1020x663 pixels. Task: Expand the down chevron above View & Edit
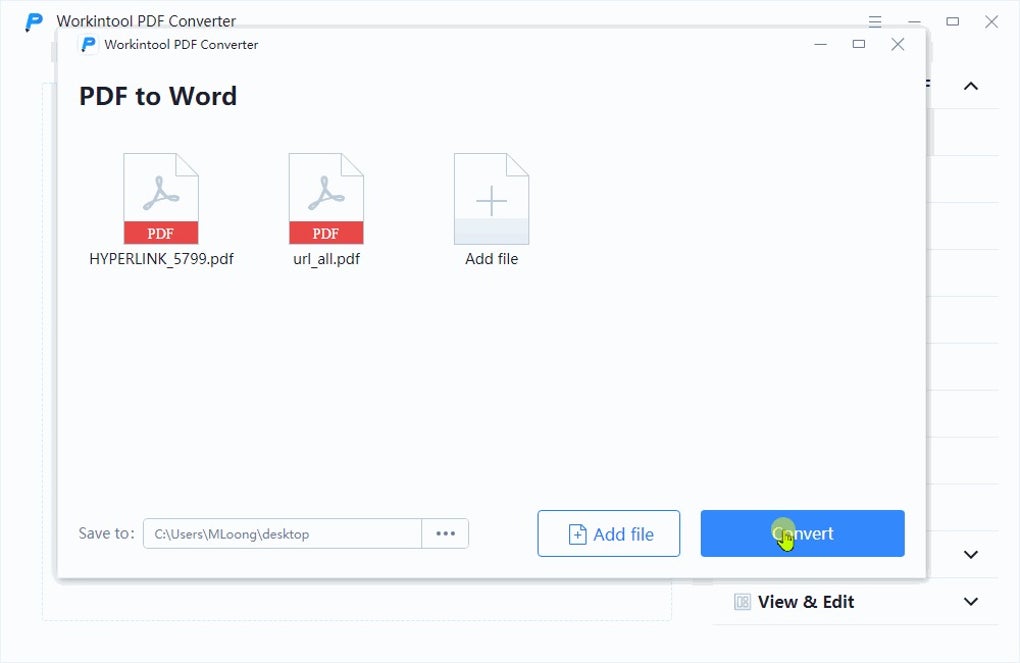pos(969,554)
